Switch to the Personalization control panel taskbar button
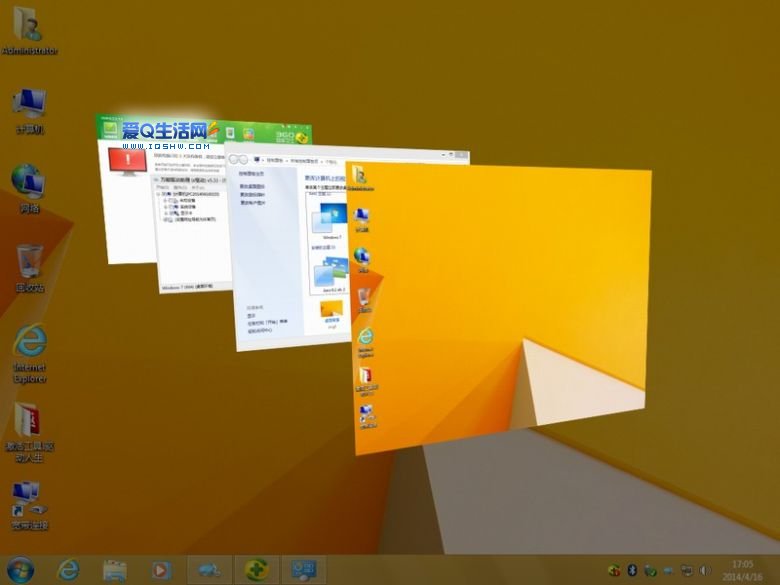The height and width of the screenshot is (585, 780). pyautogui.click(x=303, y=569)
